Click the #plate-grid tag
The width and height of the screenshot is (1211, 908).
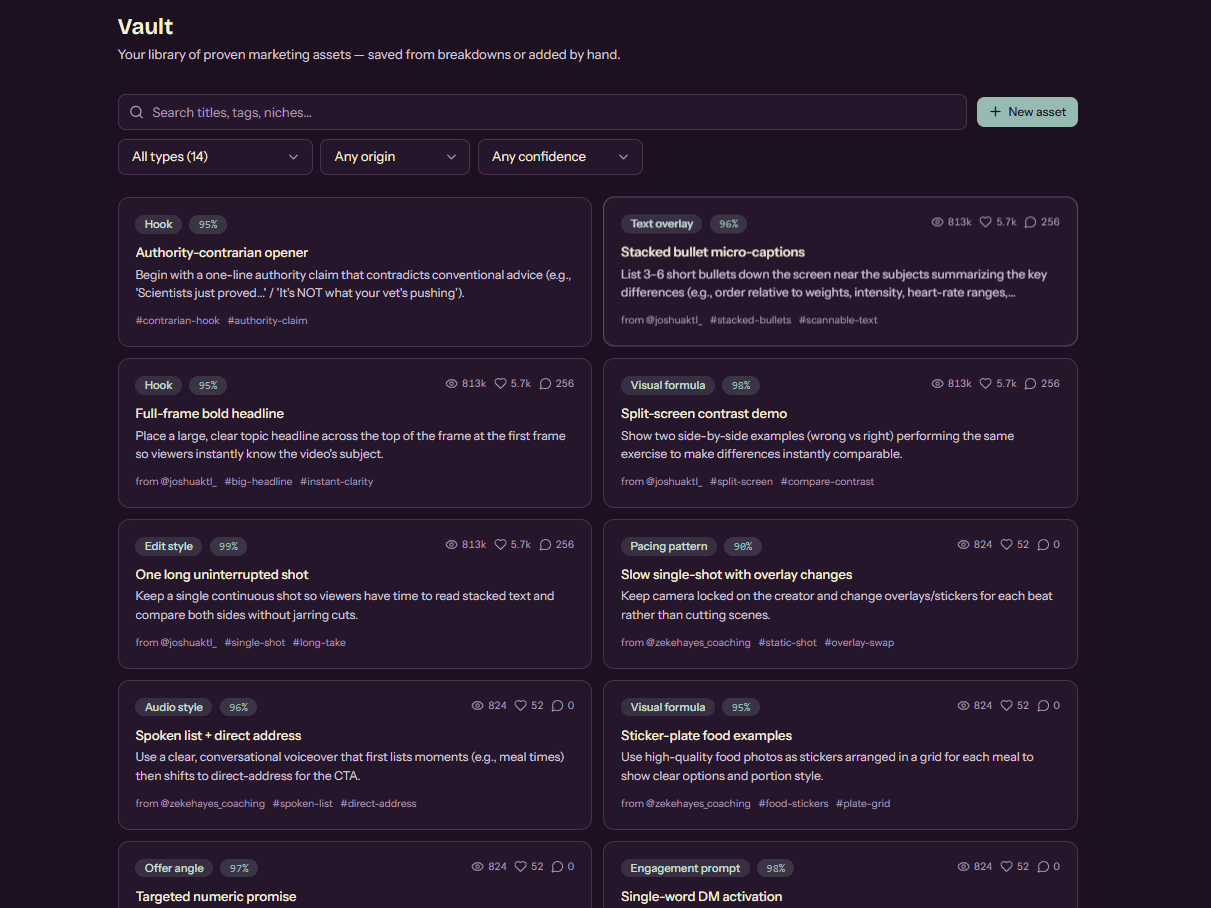[x=863, y=804]
